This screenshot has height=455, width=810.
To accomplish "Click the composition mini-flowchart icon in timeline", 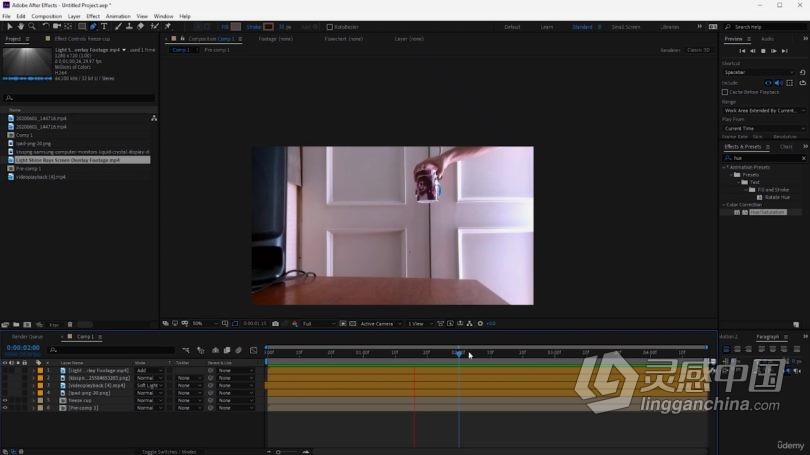I will pyautogui.click(x=185, y=351).
